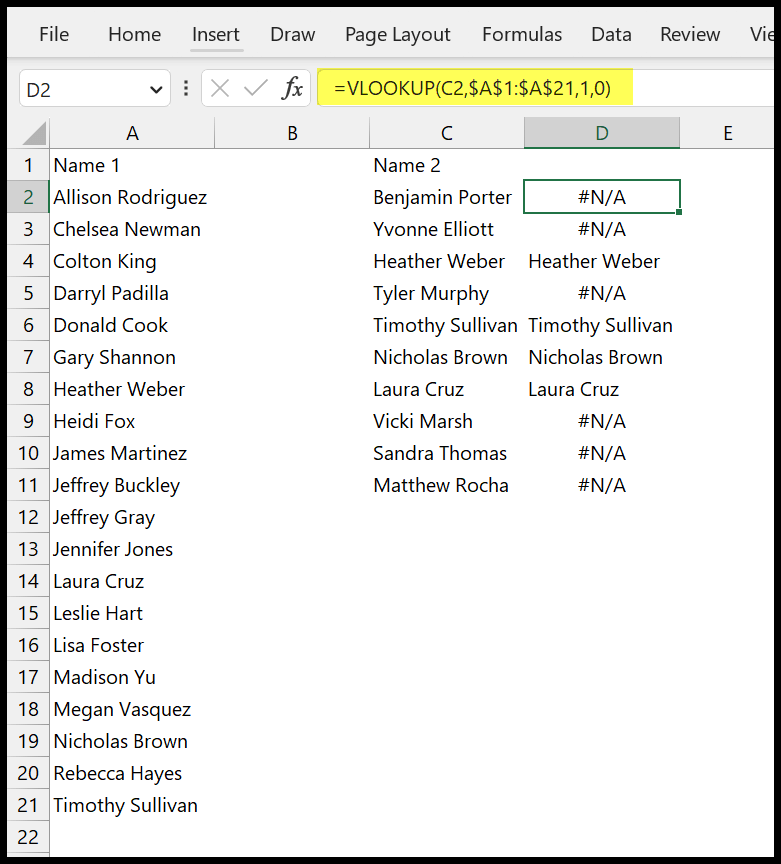Open the File menu
The width and height of the screenshot is (781, 864).
[x=54, y=34]
